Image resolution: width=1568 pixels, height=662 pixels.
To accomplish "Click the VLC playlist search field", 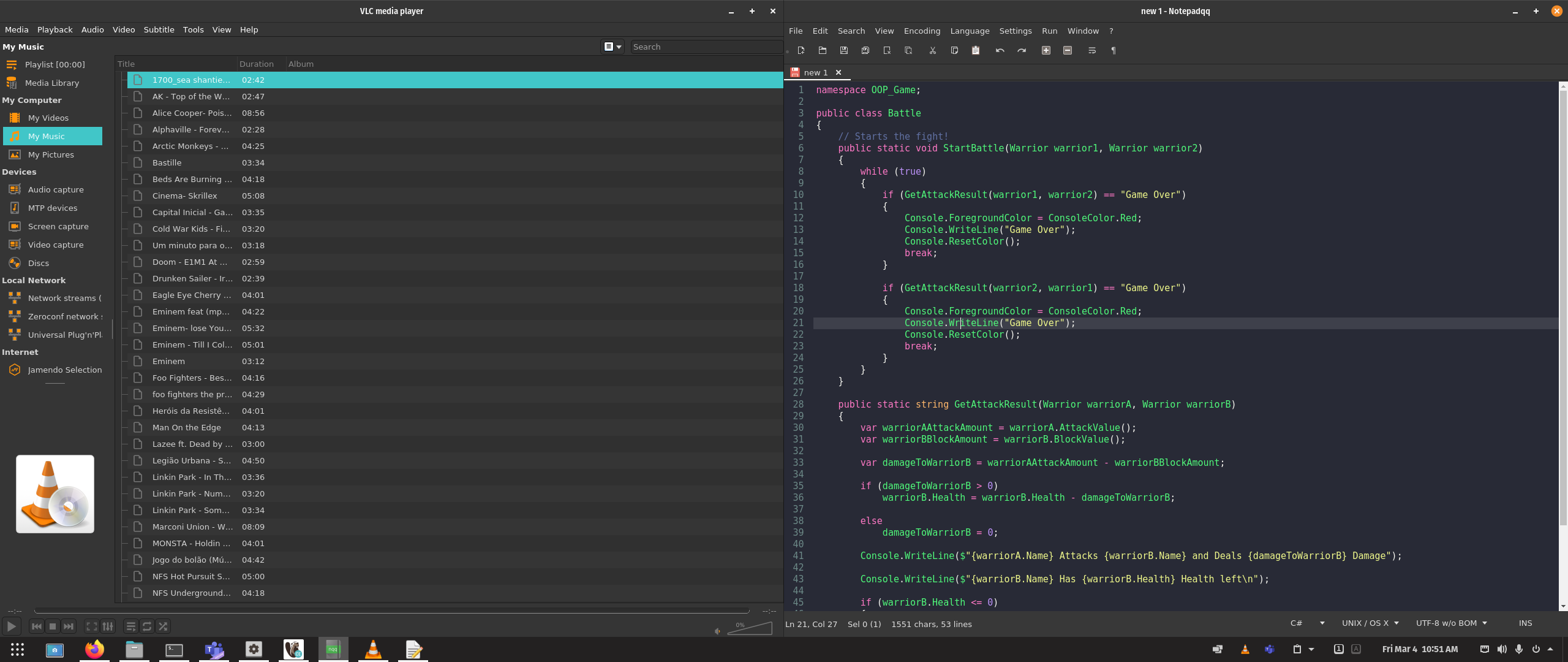I will click(x=704, y=47).
